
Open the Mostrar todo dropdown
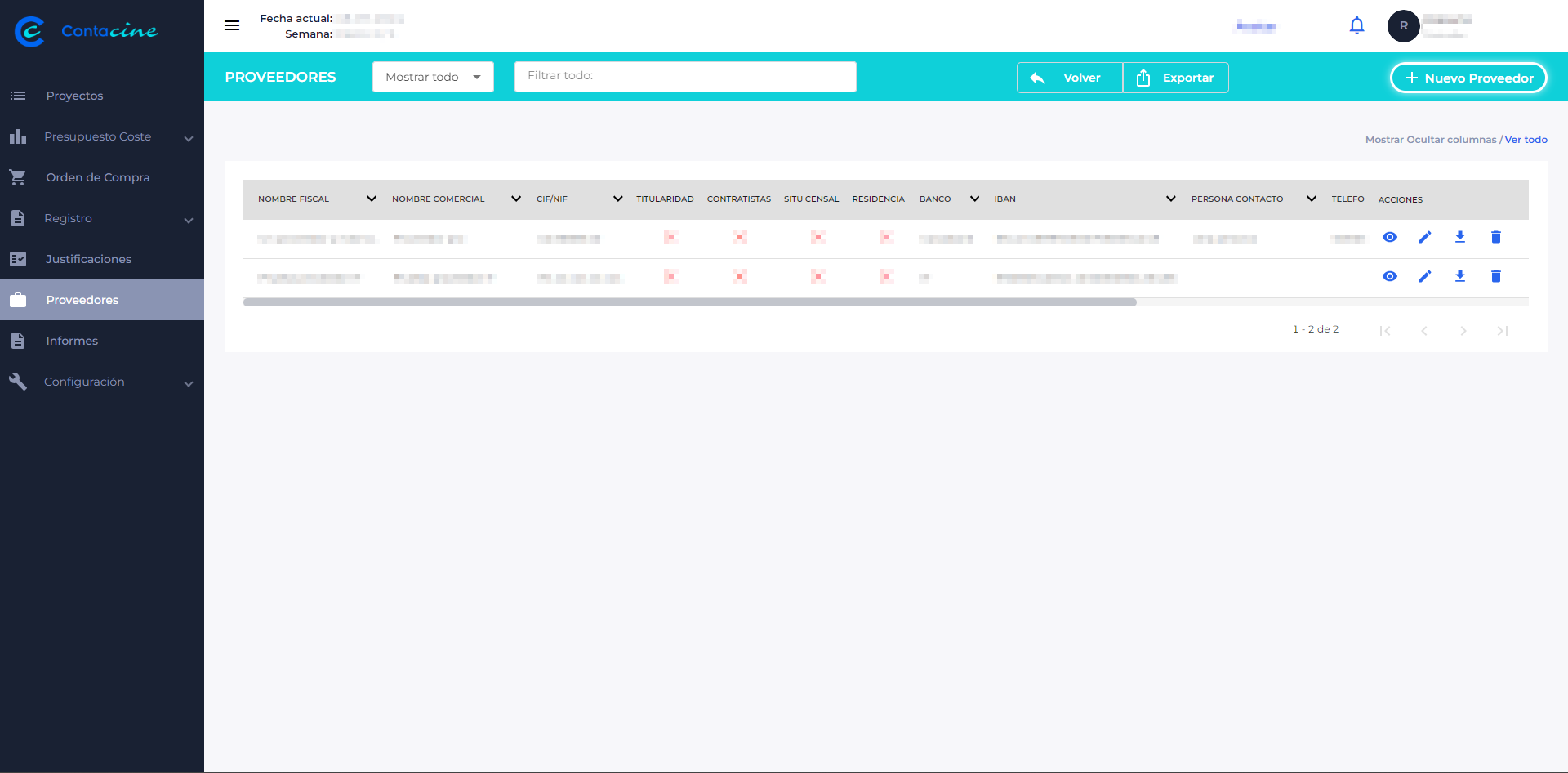[433, 77]
